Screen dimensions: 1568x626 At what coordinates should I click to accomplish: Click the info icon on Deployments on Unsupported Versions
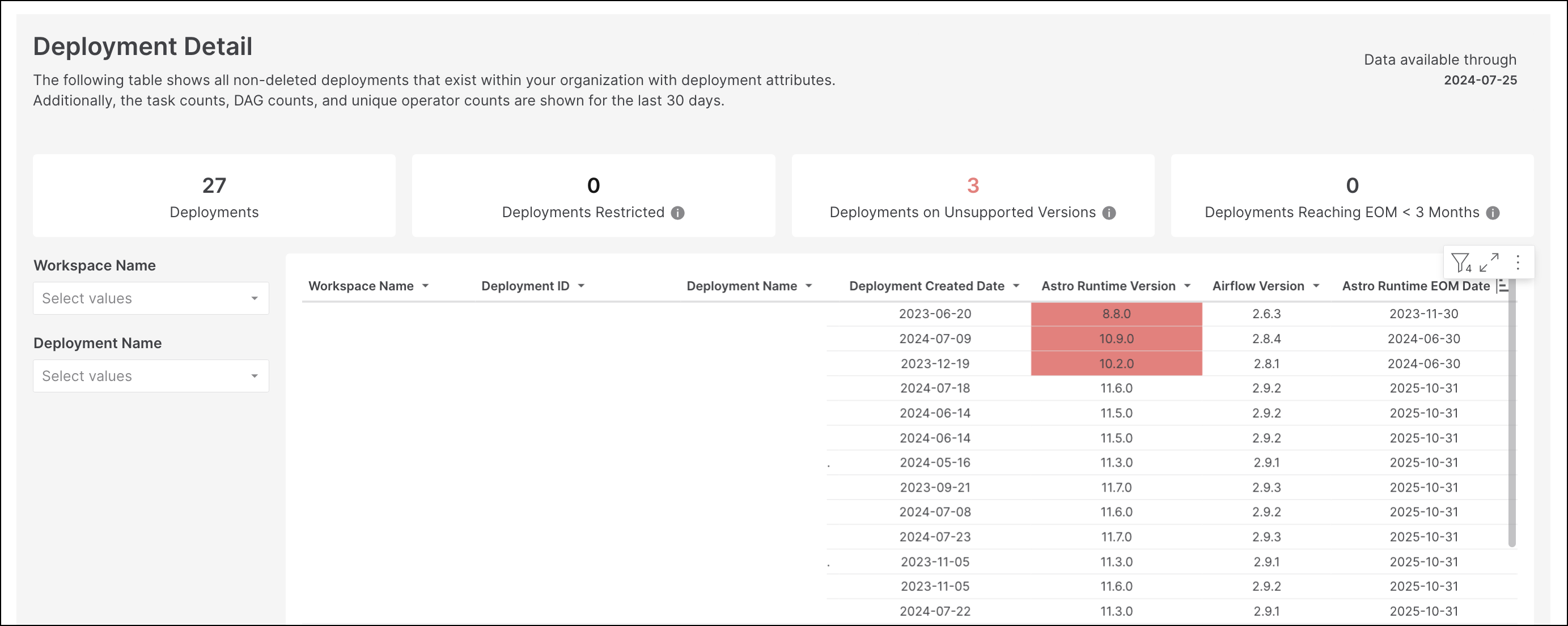(1109, 213)
